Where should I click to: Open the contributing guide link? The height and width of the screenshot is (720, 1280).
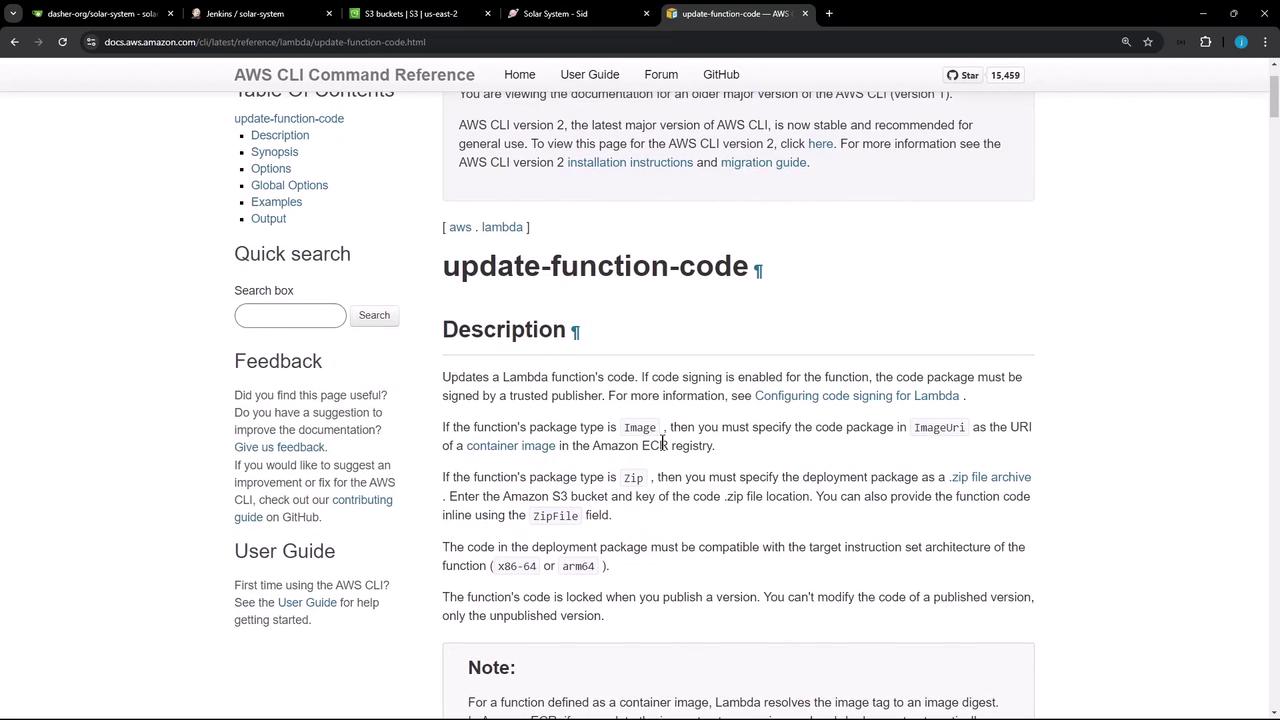pyautogui.click(x=313, y=508)
